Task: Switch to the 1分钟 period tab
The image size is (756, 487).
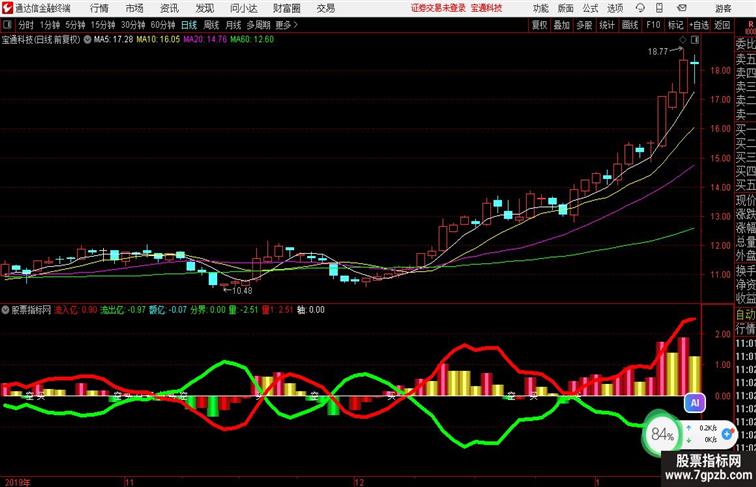Action: tap(50, 25)
